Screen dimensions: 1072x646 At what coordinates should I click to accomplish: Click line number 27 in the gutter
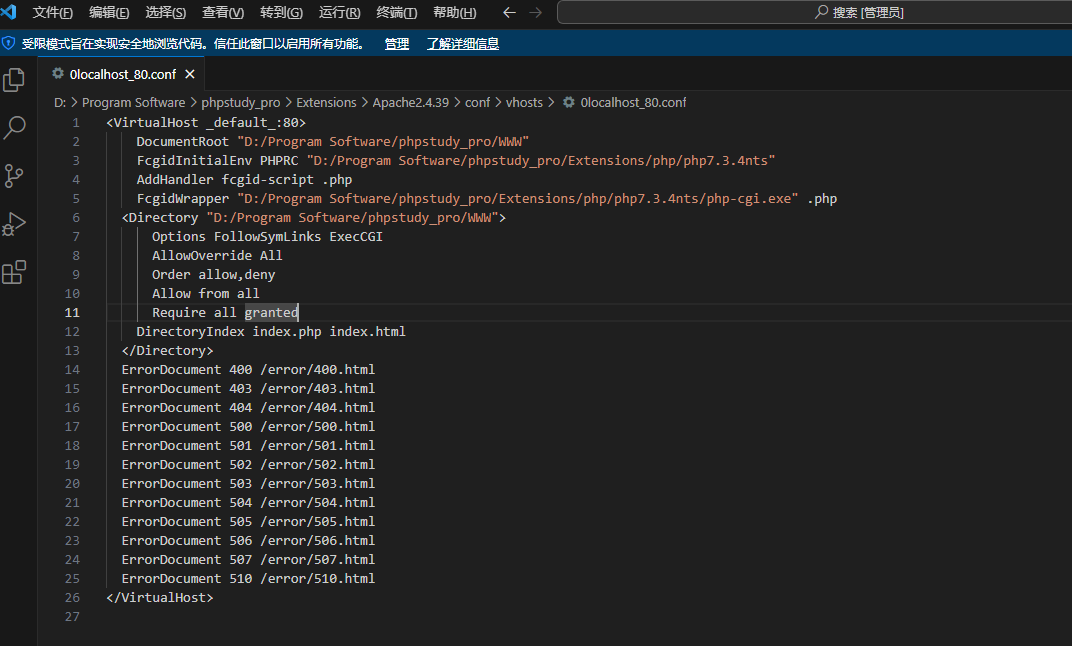[x=72, y=617]
